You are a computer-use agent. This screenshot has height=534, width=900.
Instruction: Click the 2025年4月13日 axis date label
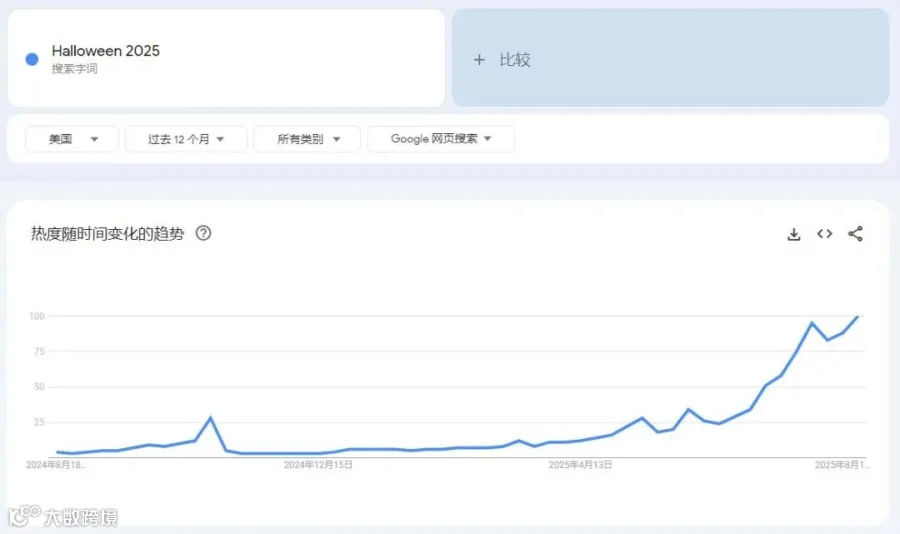tap(580, 465)
